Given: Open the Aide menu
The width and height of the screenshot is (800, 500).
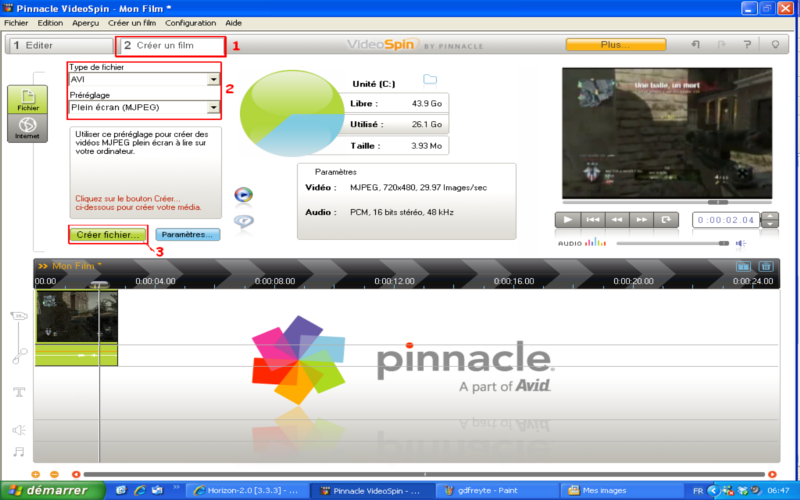Looking at the screenshot, I should pyautogui.click(x=233, y=23).
